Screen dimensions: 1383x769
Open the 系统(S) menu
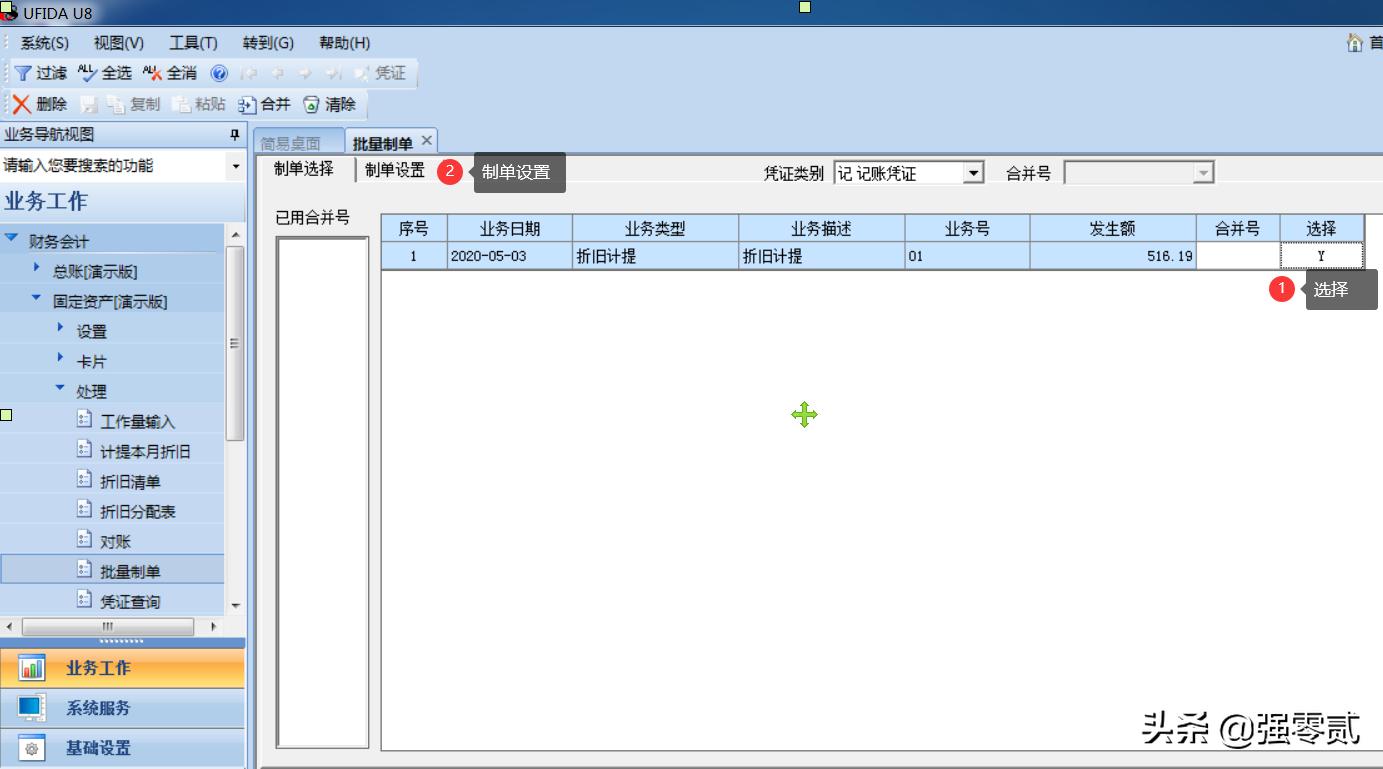(42, 42)
